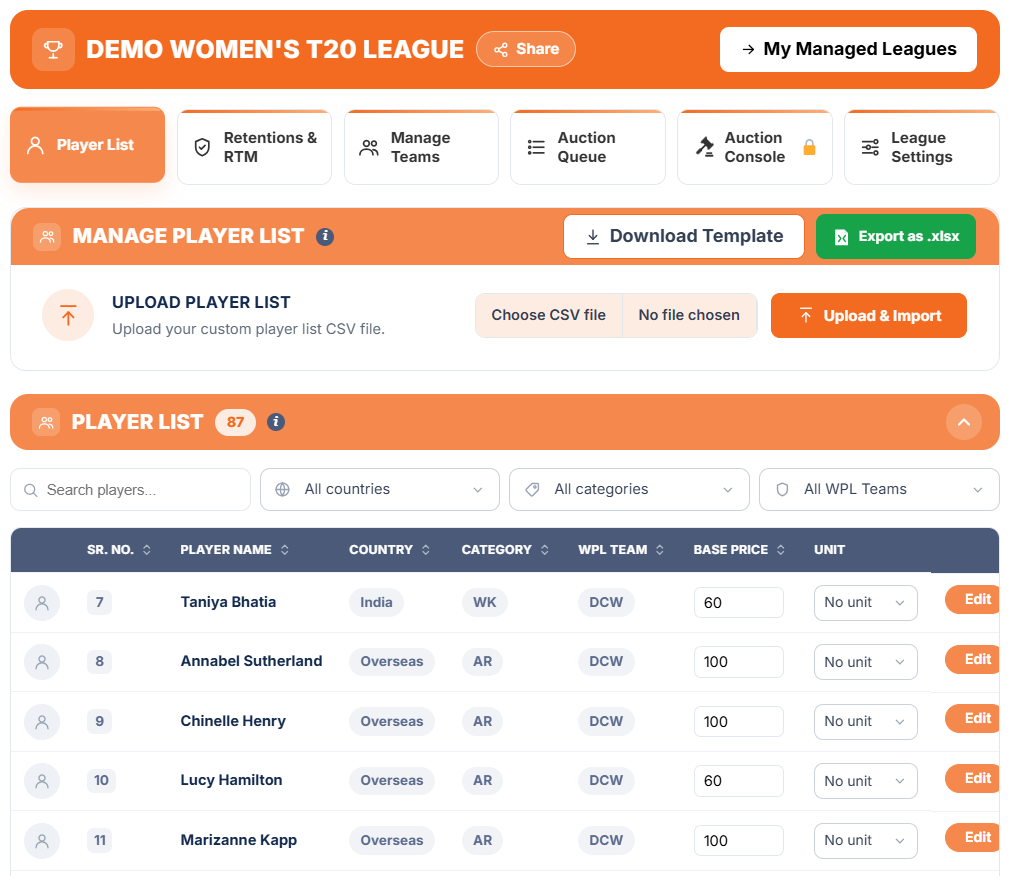Click Taniya Bhatia's avatar icon

coord(42,603)
